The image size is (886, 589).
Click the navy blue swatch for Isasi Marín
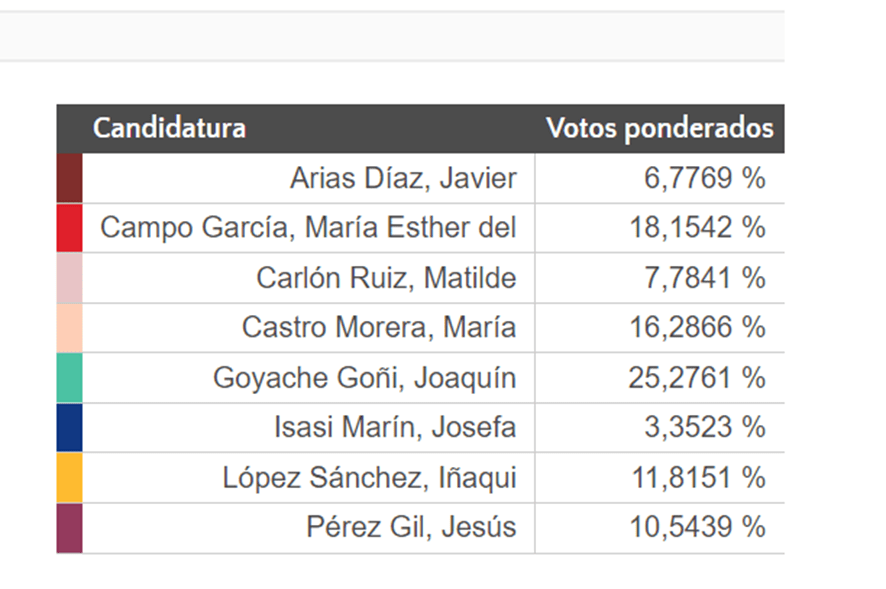coord(69,428)
